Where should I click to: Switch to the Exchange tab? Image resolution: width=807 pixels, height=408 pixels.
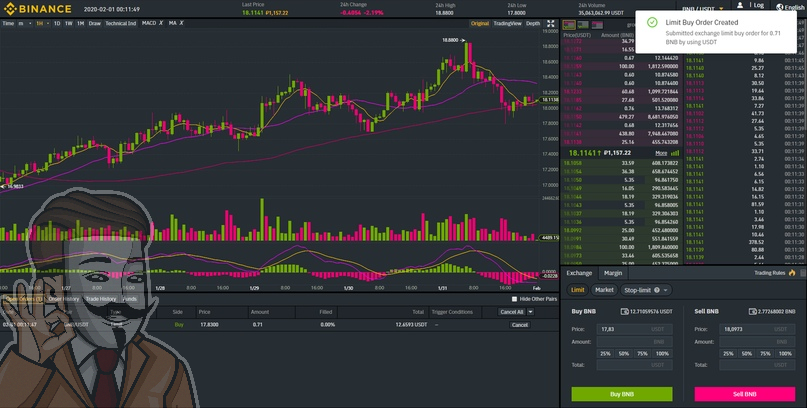click(x=579, y=273)
